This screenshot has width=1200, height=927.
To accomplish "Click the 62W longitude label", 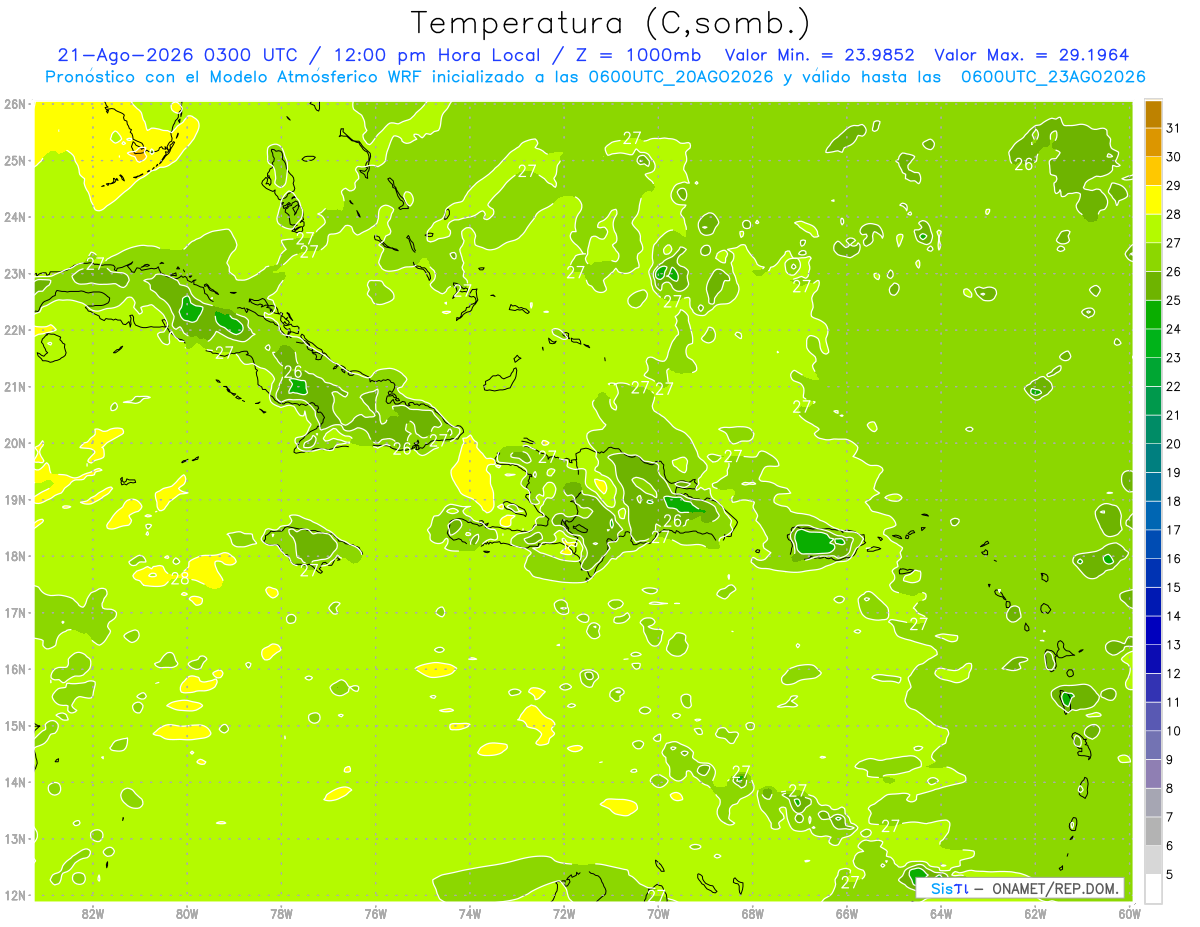I will (x=1035, y=913).
